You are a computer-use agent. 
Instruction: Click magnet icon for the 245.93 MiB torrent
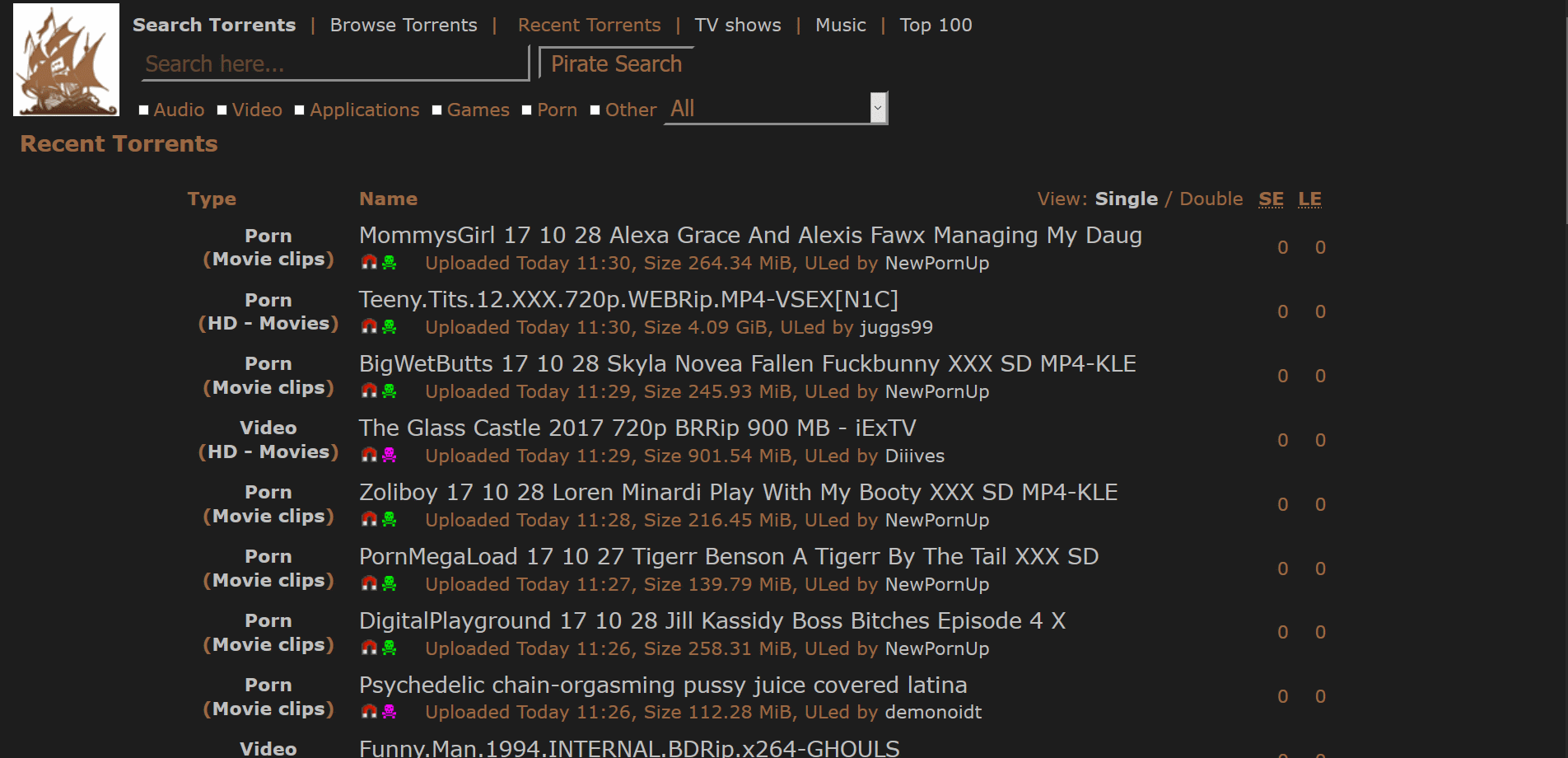(369, 391)
